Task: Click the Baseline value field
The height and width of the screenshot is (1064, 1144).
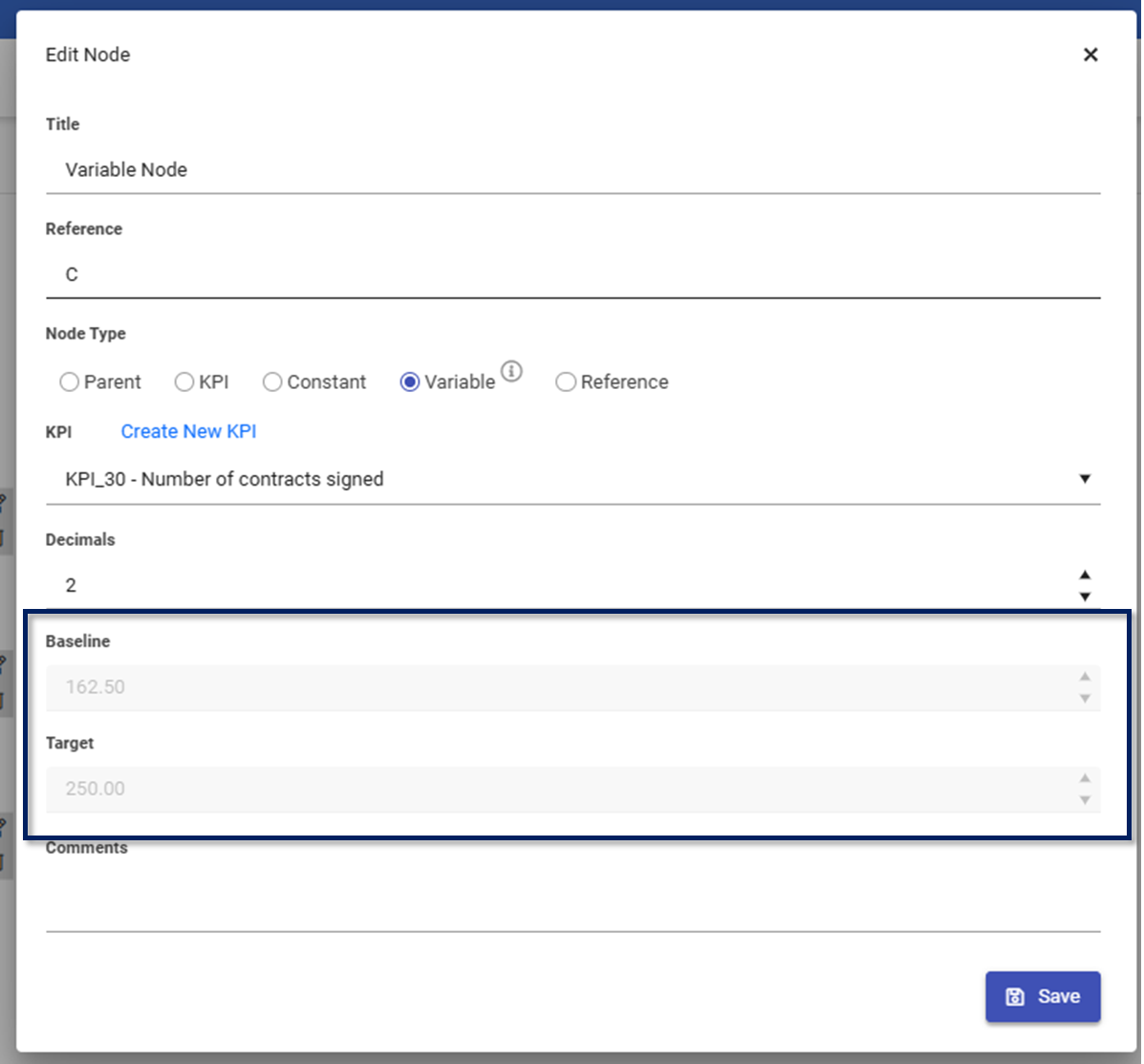Action: pos(572,687)
